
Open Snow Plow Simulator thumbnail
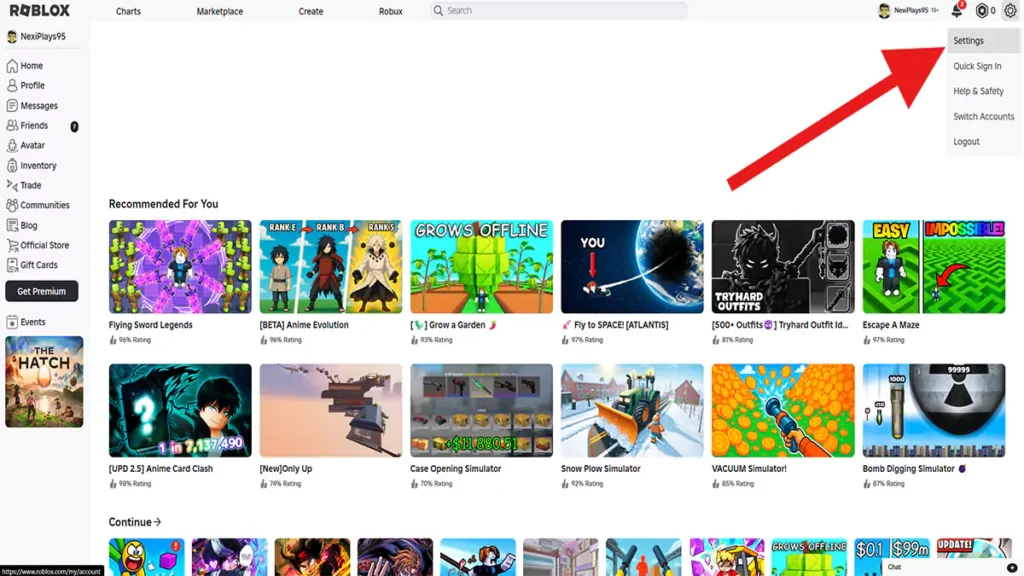632,410
